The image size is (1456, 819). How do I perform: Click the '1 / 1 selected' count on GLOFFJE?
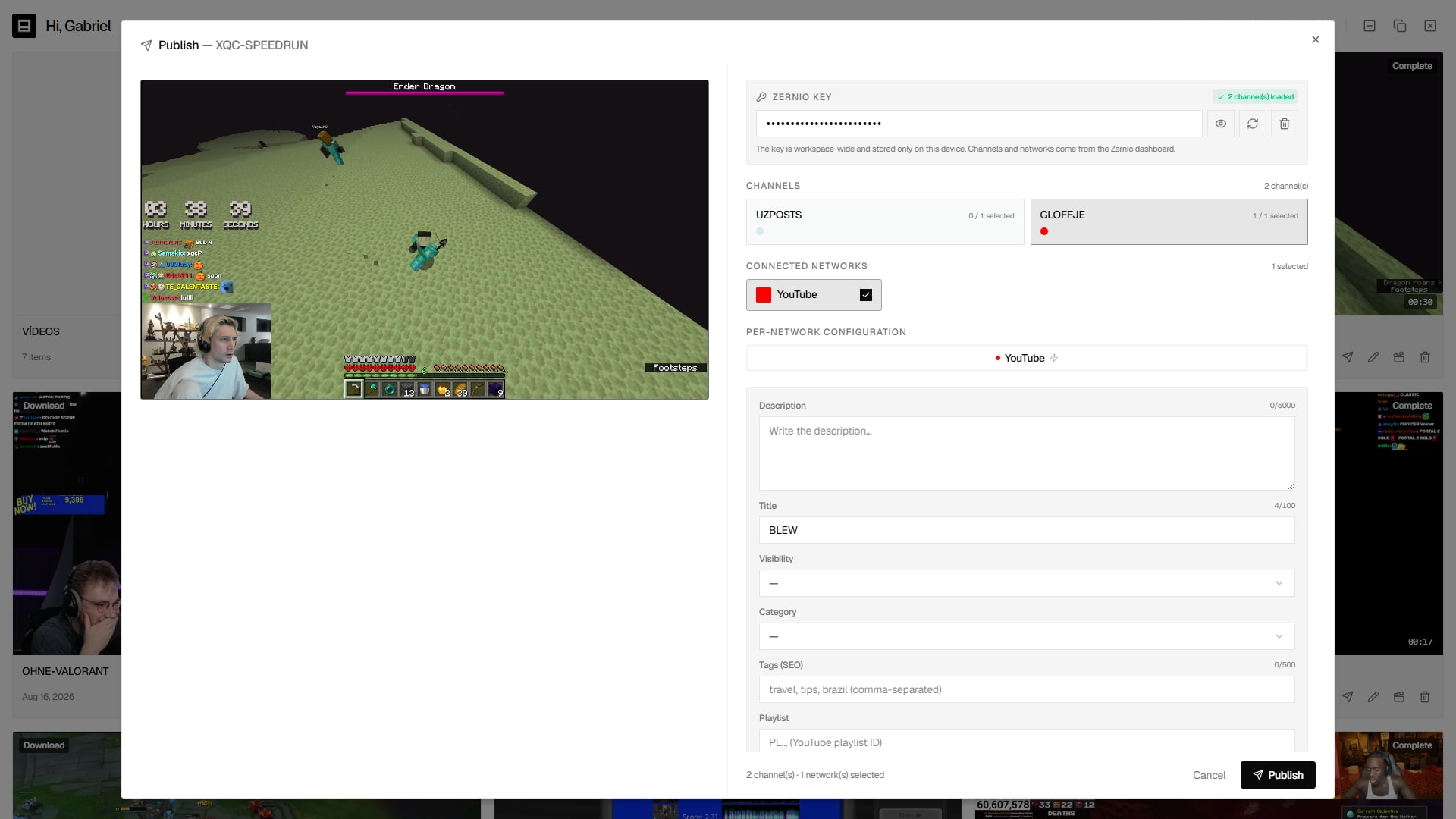pyautogui.click(x=1276, y=216)
